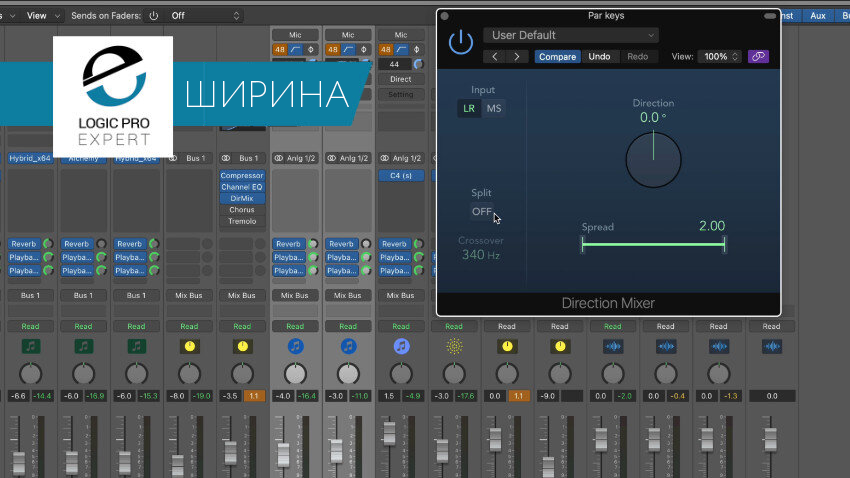Toggle the Compare button
The height and width of the screenshot is (478, 850).
557,56
